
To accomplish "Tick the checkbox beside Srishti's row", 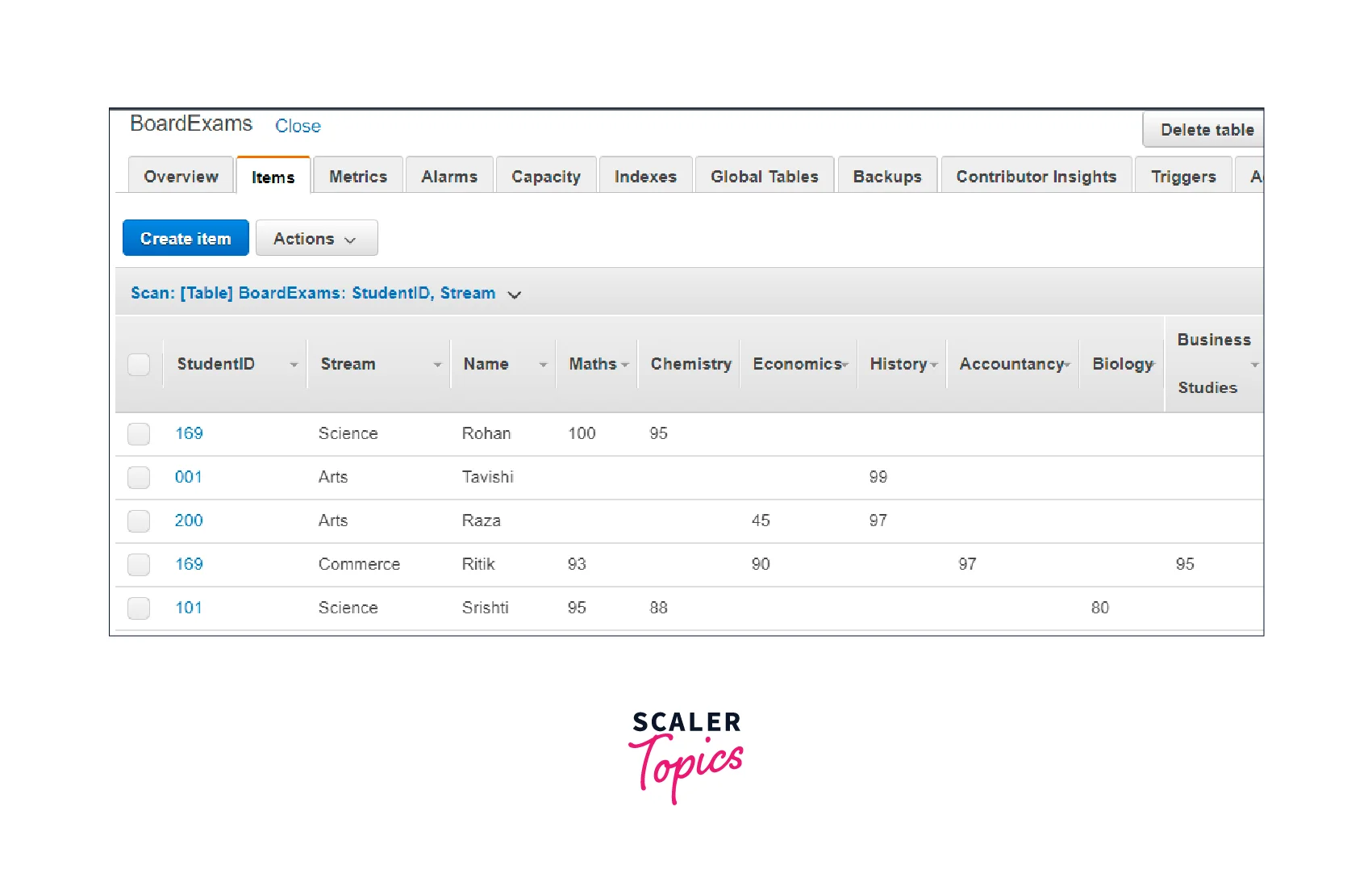I will (x=139, y=608).
